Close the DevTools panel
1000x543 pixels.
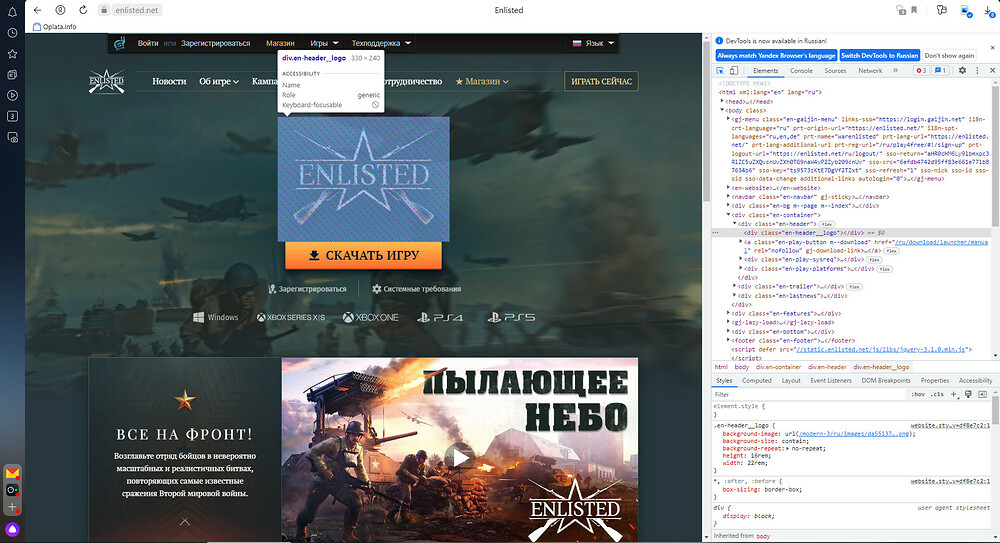coord(992,71)
